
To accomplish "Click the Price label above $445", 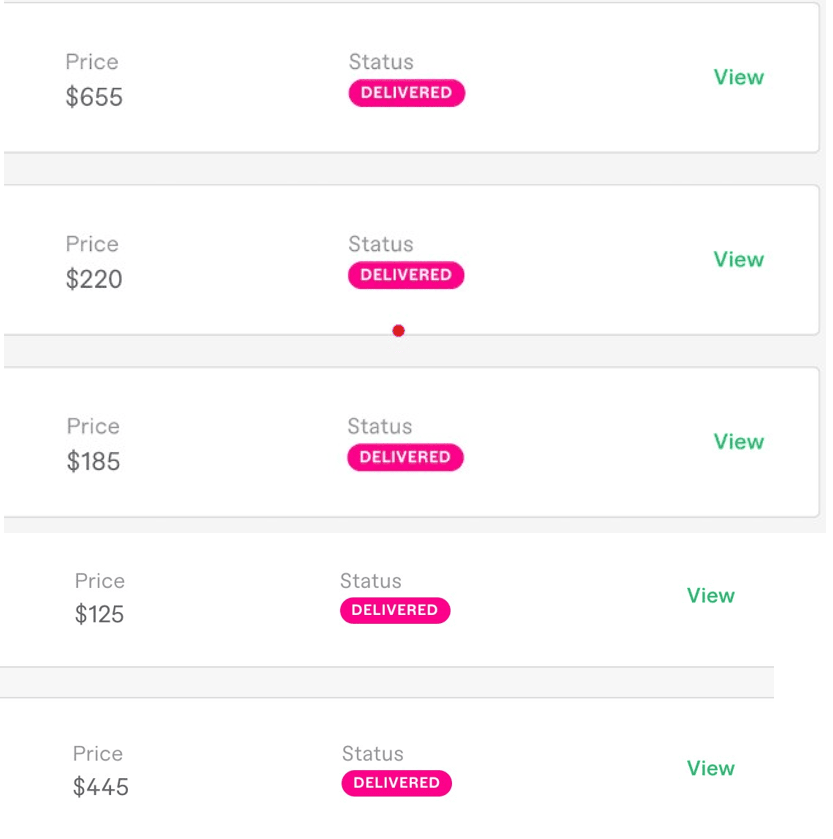I will point(98,754).
